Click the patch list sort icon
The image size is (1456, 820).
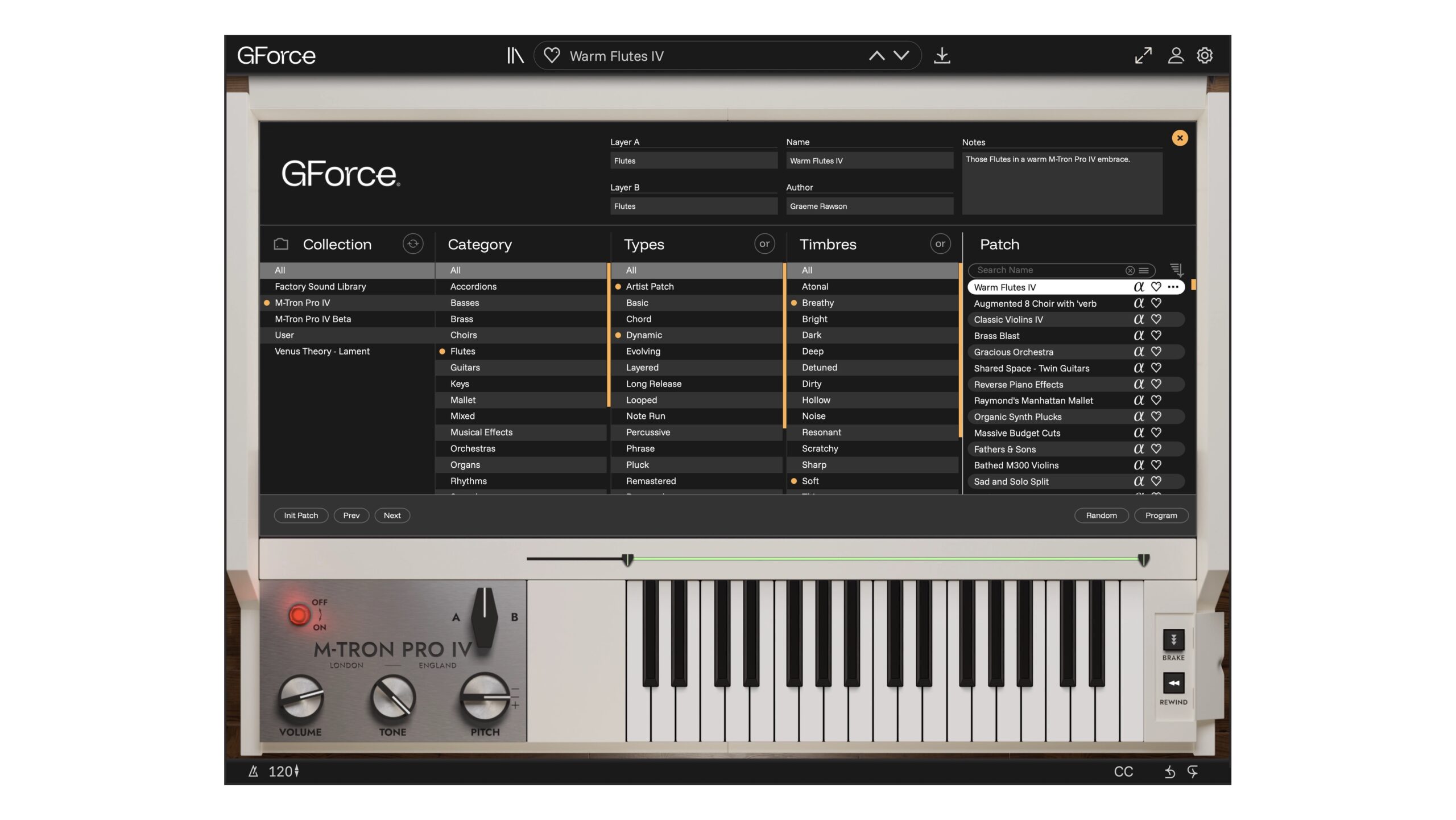pyautogui.click(x=1177, y=270)
